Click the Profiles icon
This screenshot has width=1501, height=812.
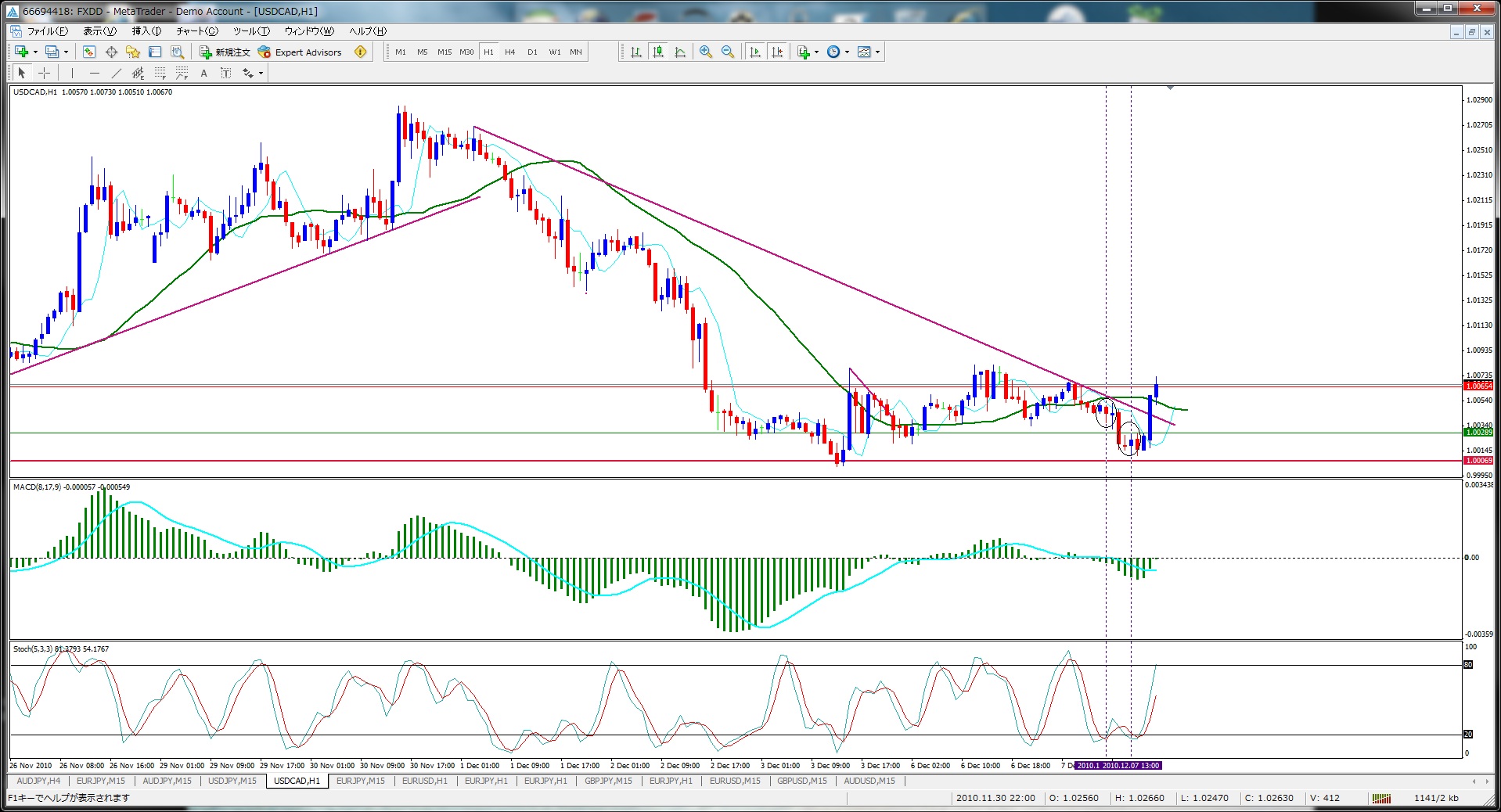click(52, 52)
